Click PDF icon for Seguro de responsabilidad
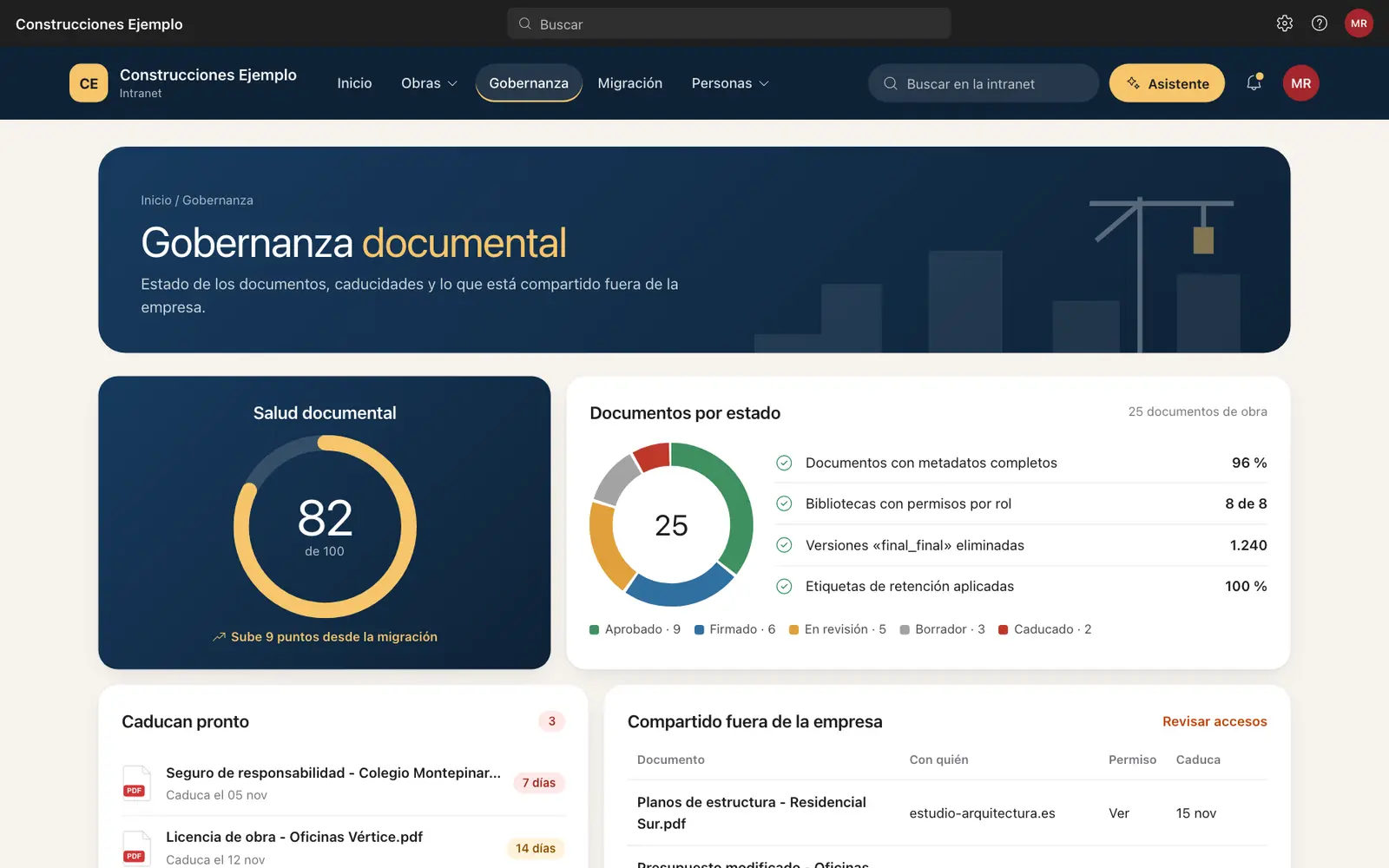This screenshot has height=868, width=1389. pyautogui.click(x=135, y=783)
